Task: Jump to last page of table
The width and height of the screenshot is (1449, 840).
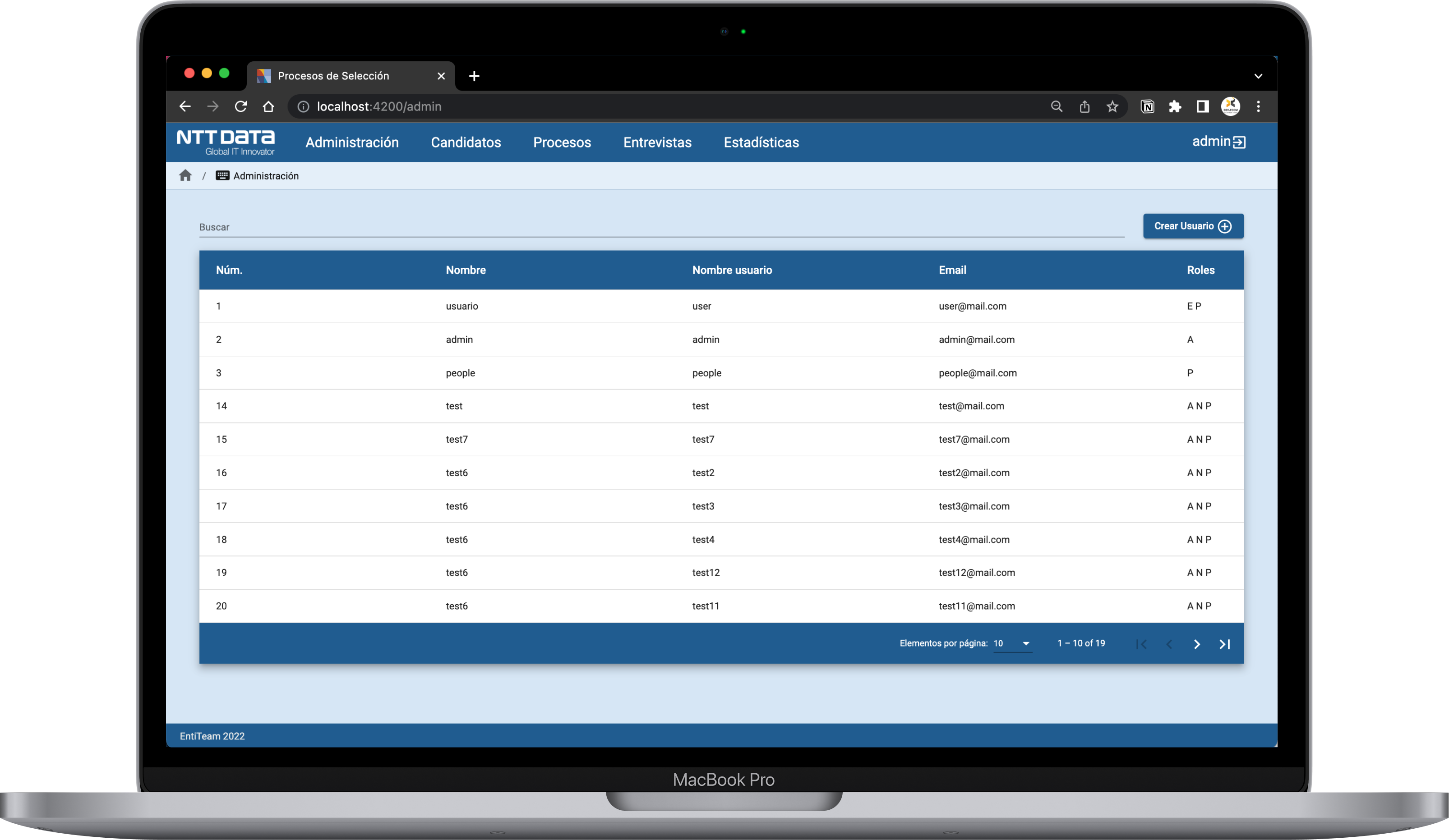Action: coord(1224,644)
